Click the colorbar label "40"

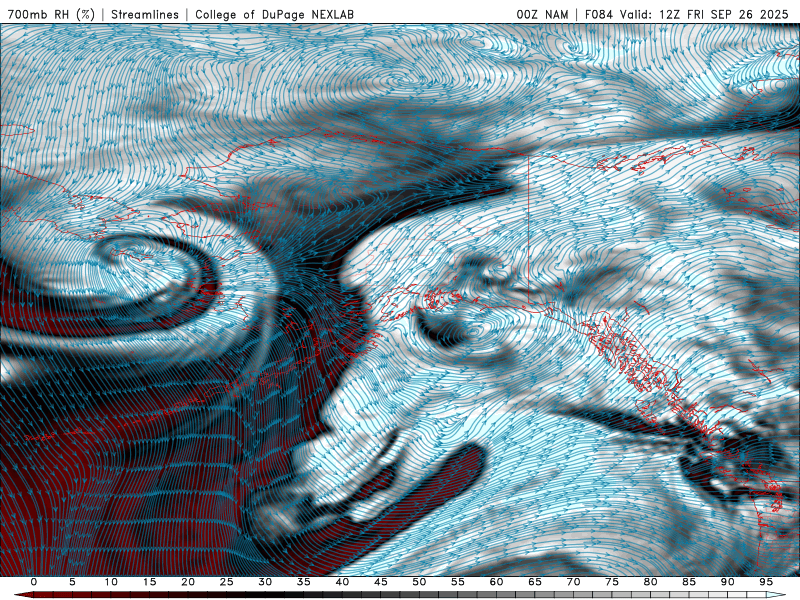coord(342,582)
